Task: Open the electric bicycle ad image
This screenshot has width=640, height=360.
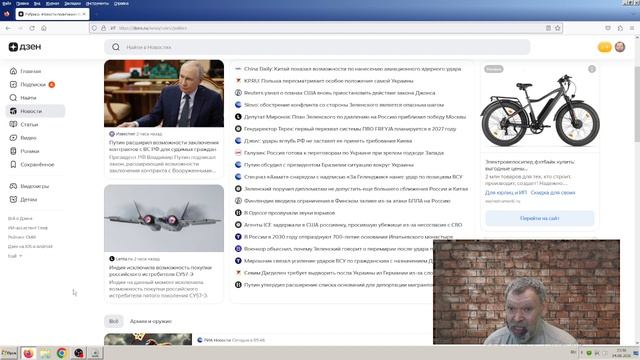Action: tap(540, 109)
